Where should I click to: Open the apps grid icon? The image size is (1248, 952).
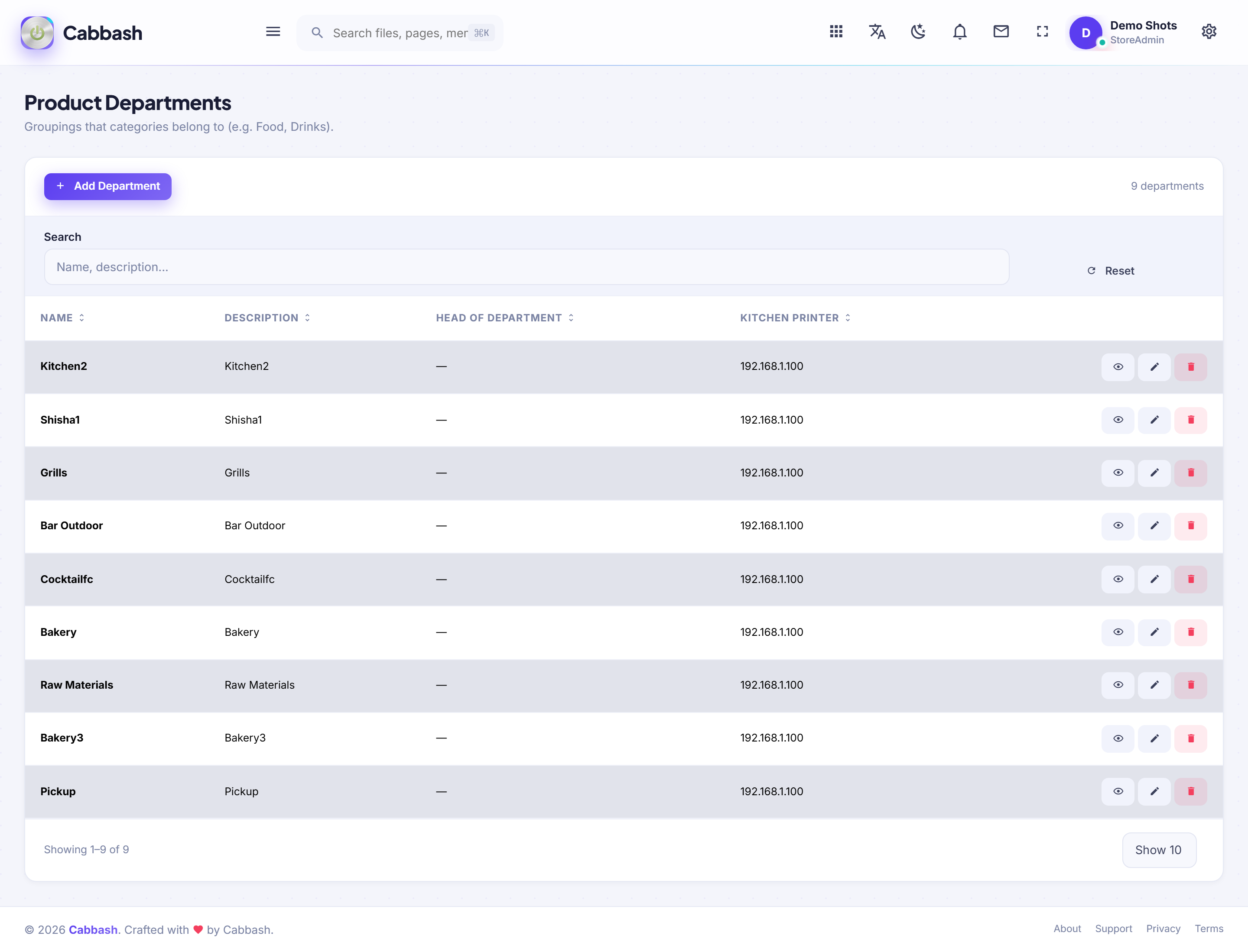point(836,32)
